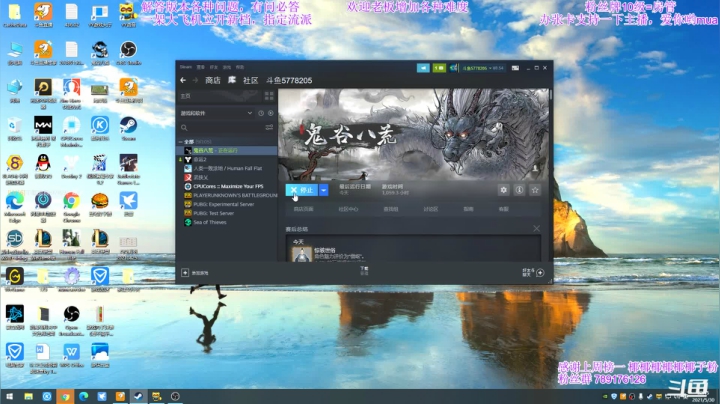
Task: Open the 主页 library home button
Action: point(220,96)
